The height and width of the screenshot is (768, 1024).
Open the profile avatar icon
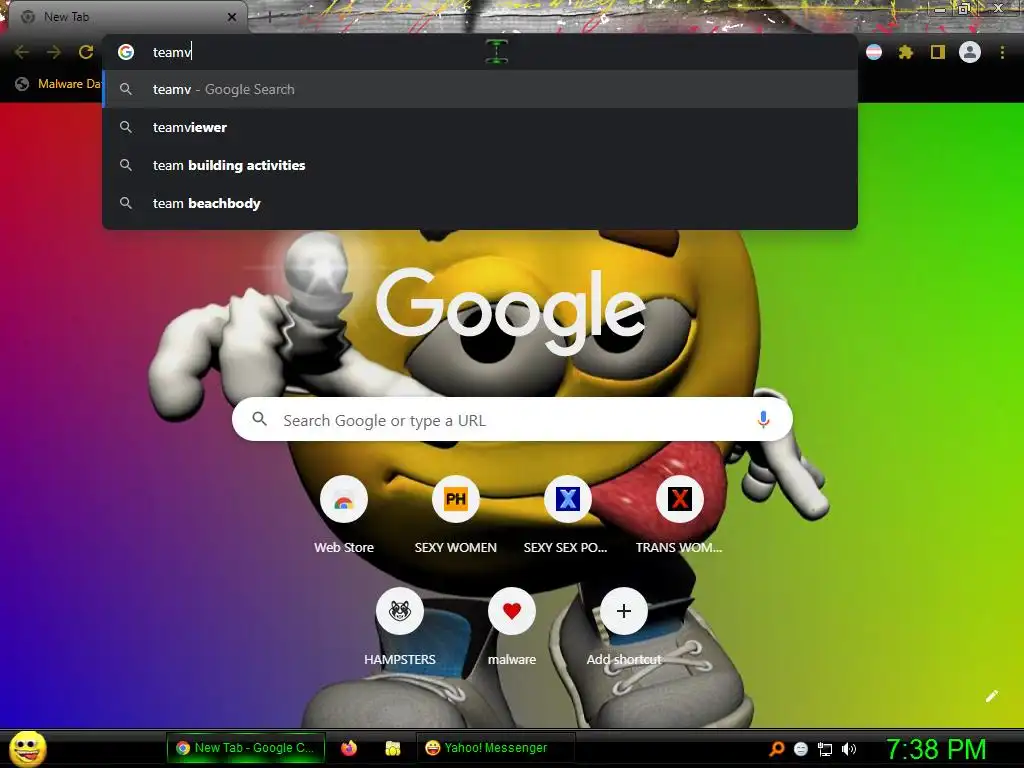point(970,52)
